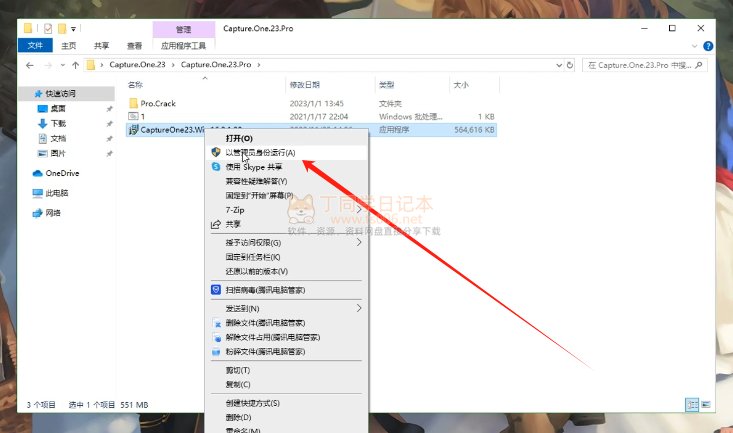Click the shred file icon
733x433 pixels.
click(216, 352)
